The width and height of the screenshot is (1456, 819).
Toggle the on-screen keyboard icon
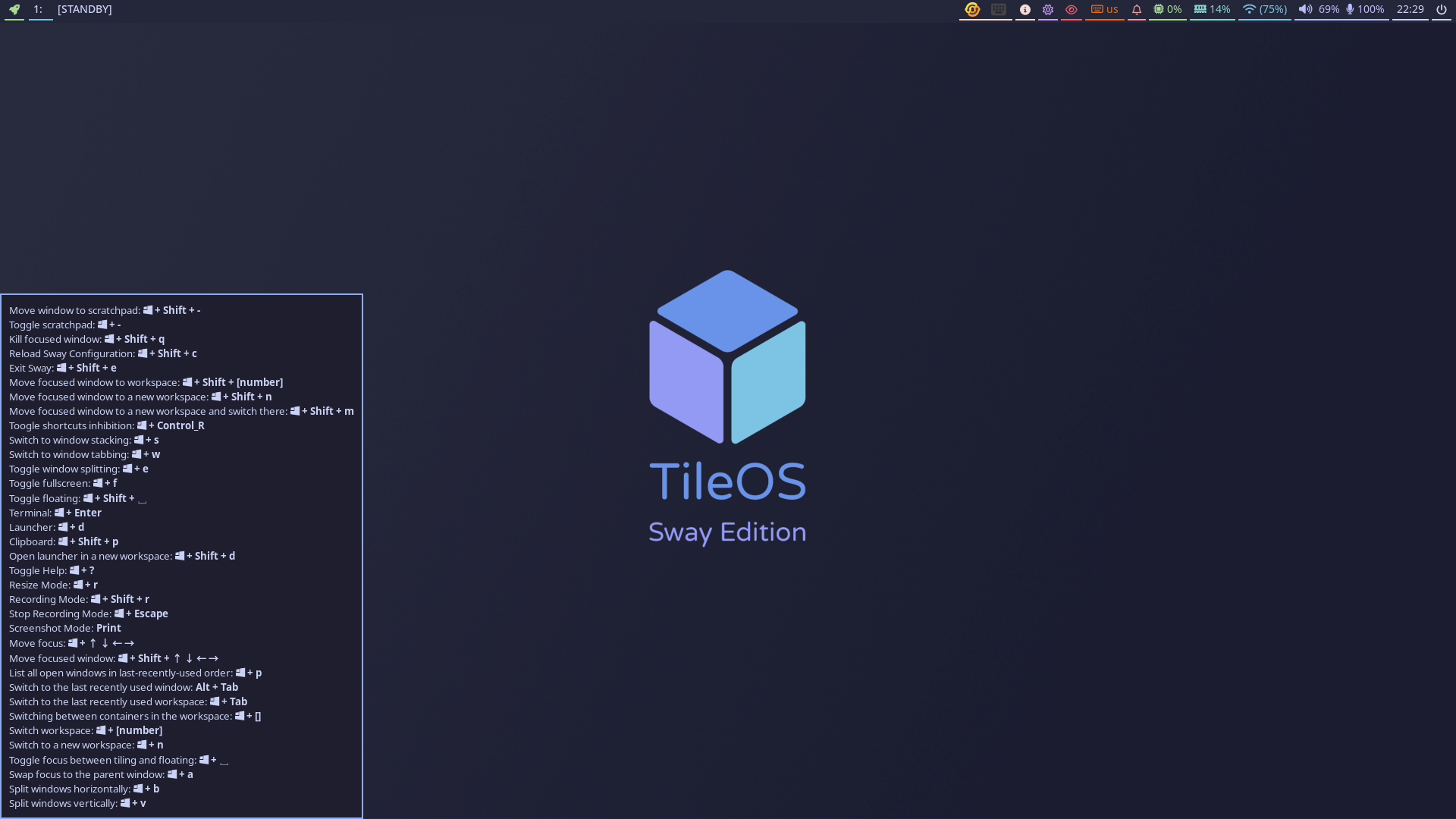(x=999, y=9)
